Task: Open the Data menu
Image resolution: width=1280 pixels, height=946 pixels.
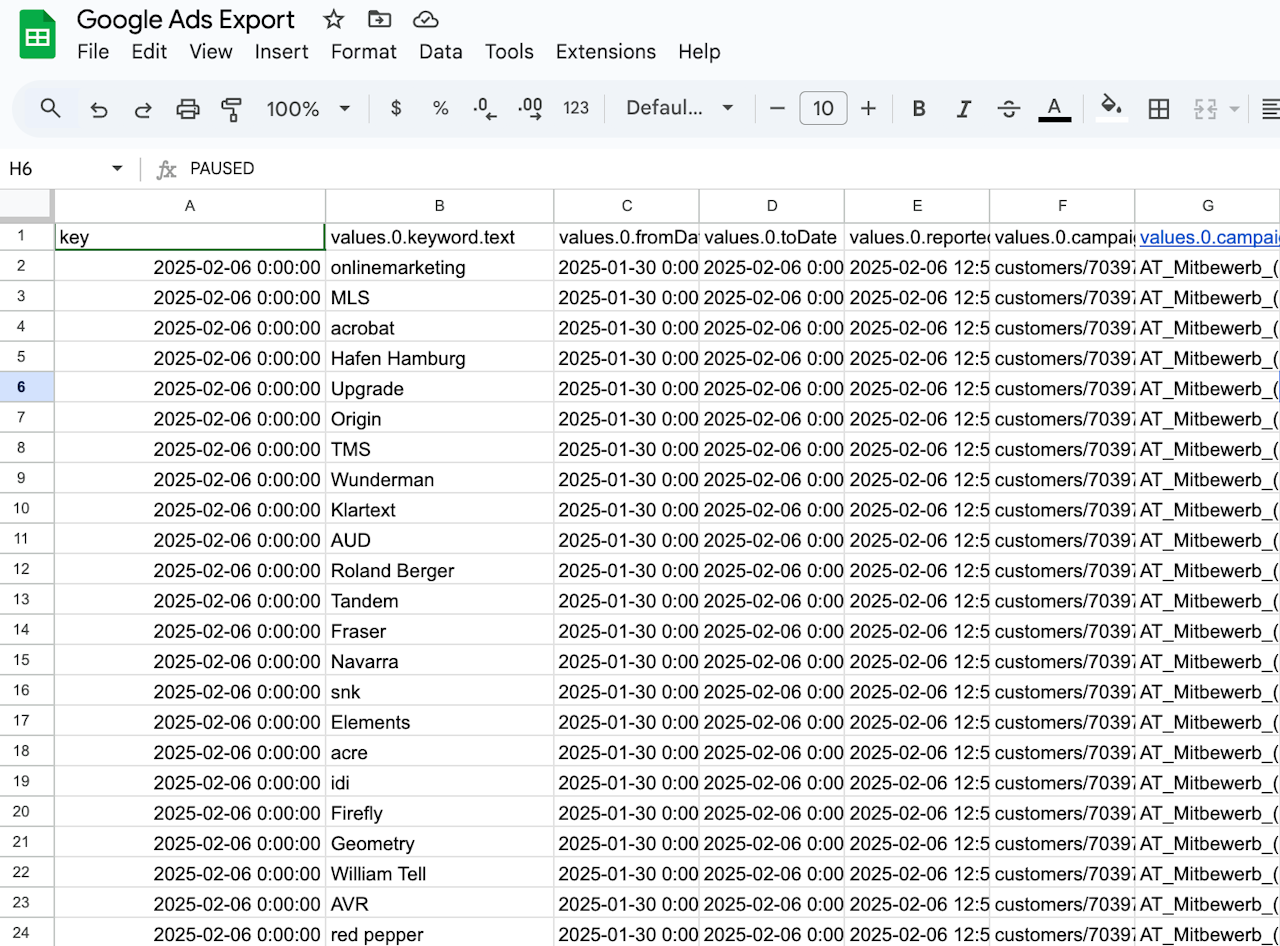Action: point(440,52)
